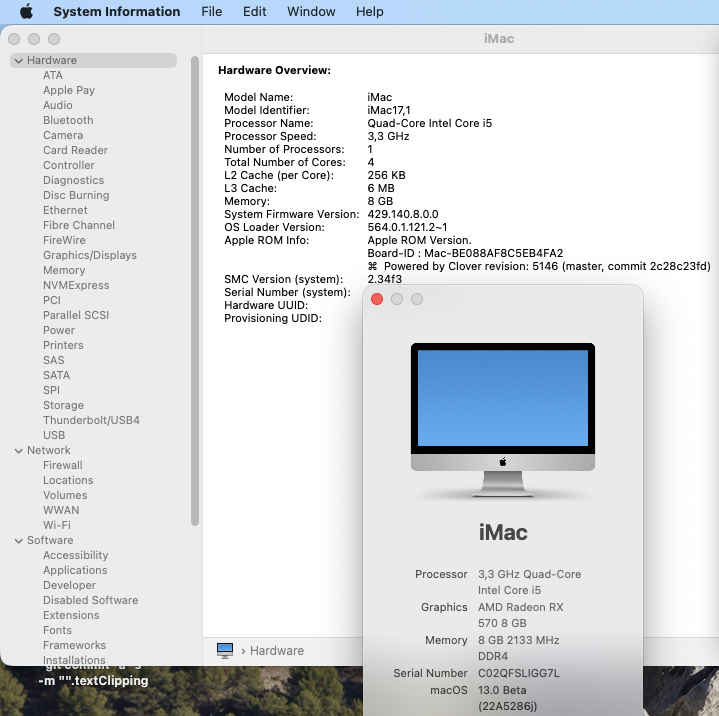Select SATA in the sidebar
719x716 pixels.
tap(56, 375)
